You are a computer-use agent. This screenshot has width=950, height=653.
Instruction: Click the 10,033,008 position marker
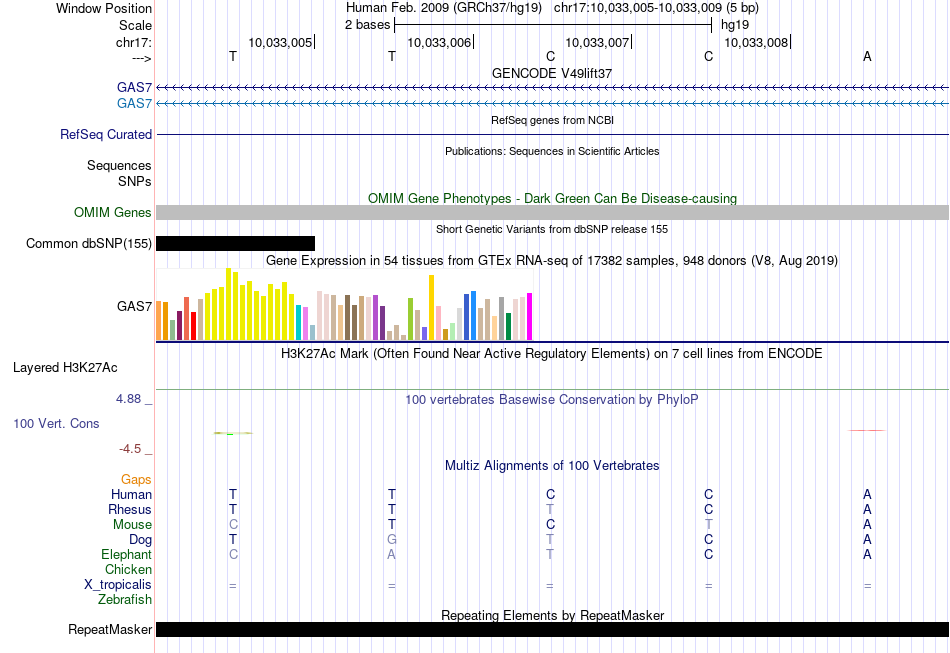[x=756, y=42]
